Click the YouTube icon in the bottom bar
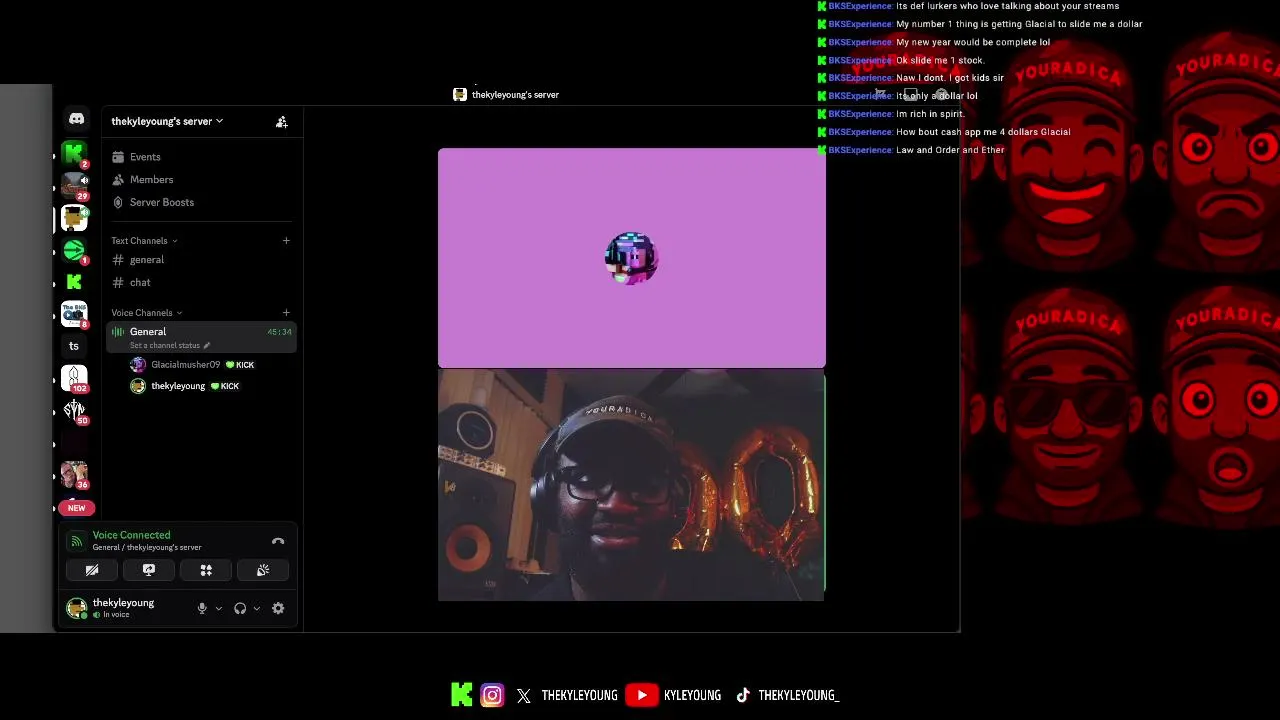This screenshot has height=720, width=1280. tap(641, 695)
